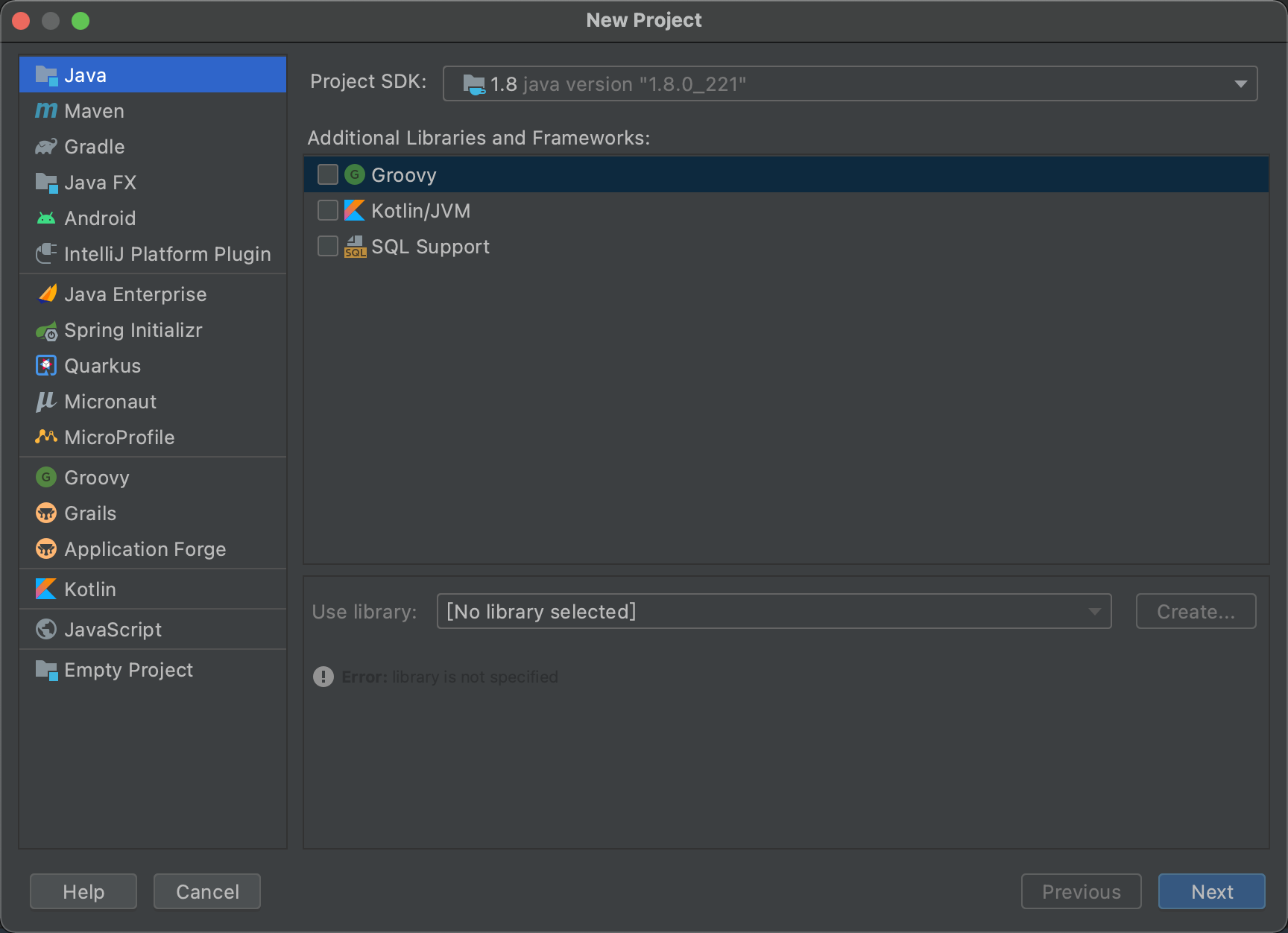Expand the Use library combo box
Viewport: 1288px width, 933px height.
tap(774, 611)
